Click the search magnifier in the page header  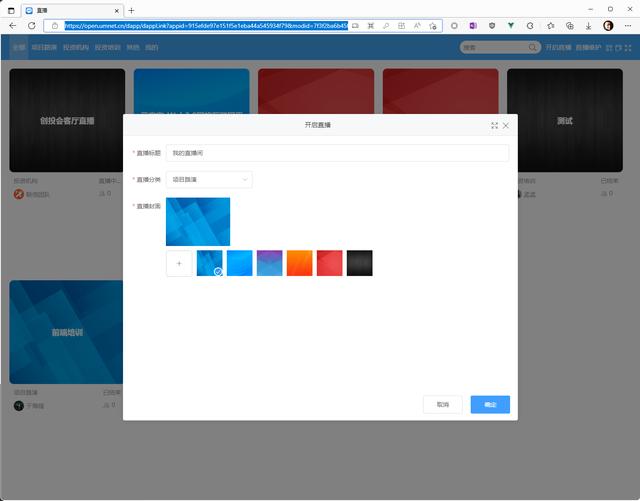pos(532,47)
